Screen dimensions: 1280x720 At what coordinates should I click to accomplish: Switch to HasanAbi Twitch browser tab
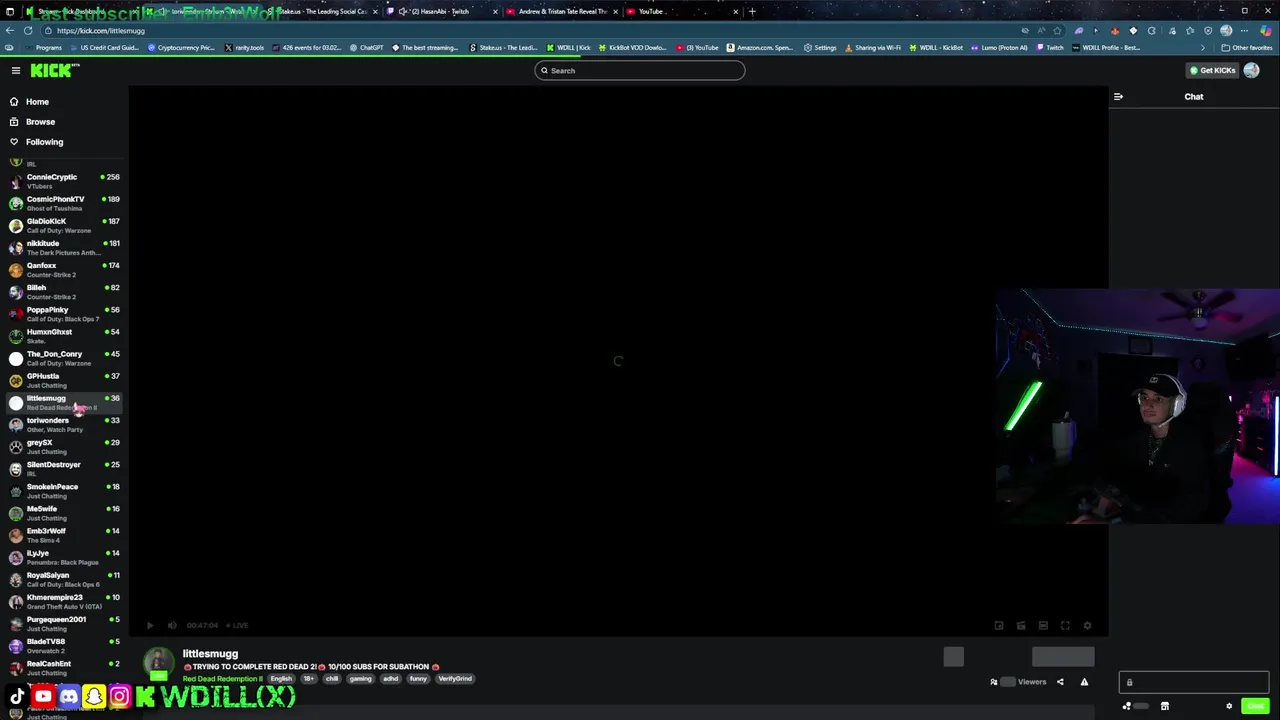[440, 11]
